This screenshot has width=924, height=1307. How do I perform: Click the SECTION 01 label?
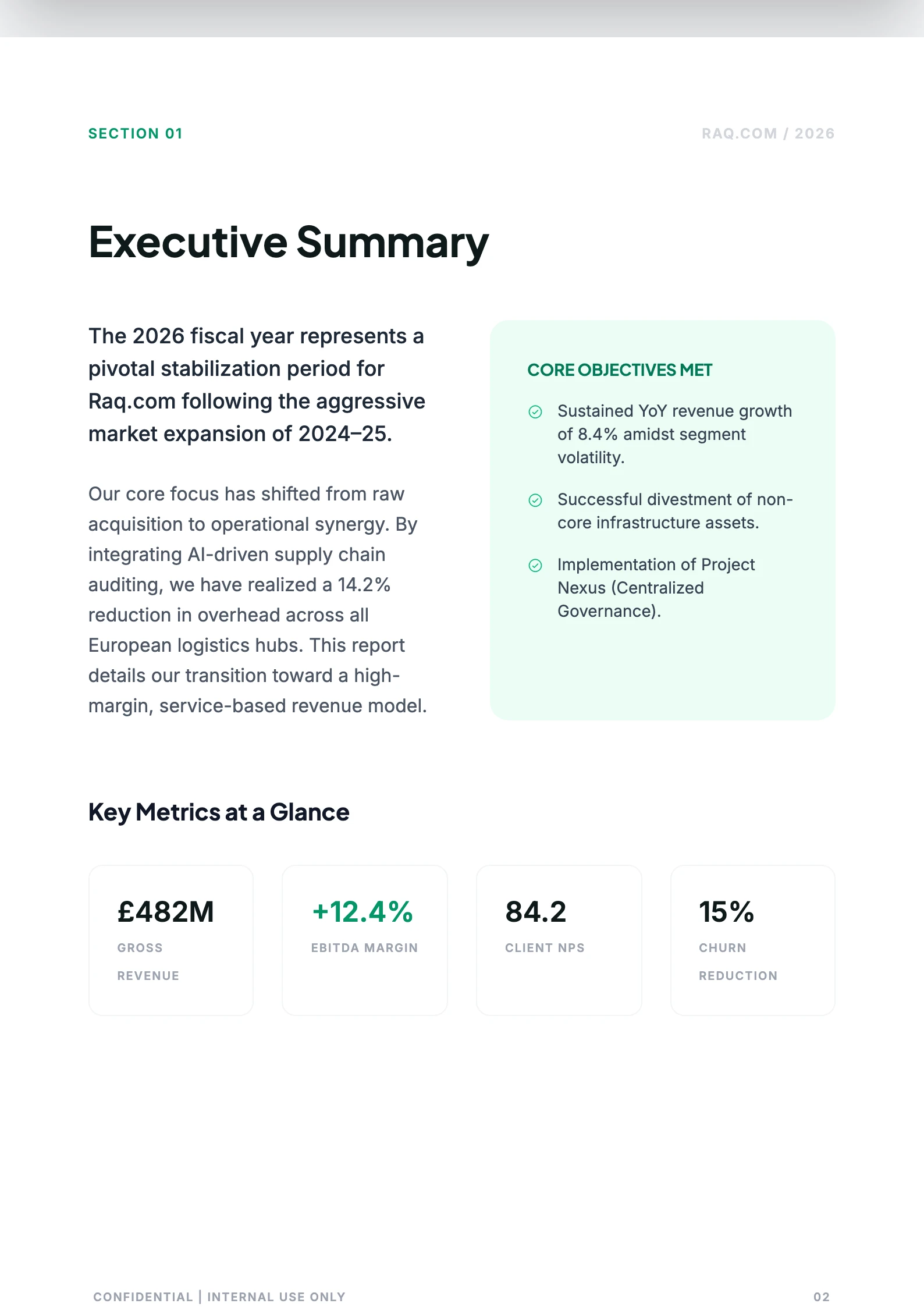point(136,134)
